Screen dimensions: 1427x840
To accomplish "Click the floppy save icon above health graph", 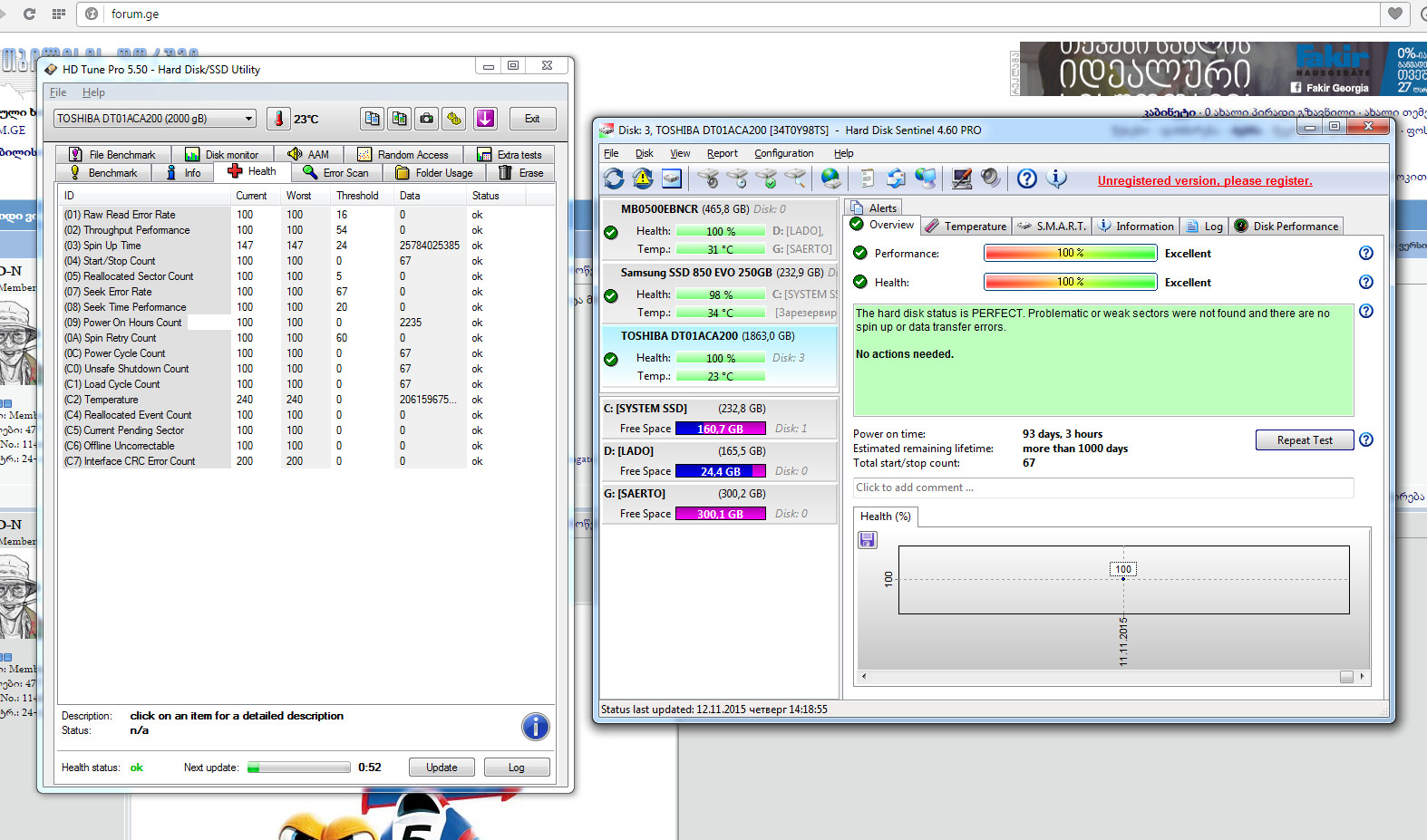I will pos(868,540).
